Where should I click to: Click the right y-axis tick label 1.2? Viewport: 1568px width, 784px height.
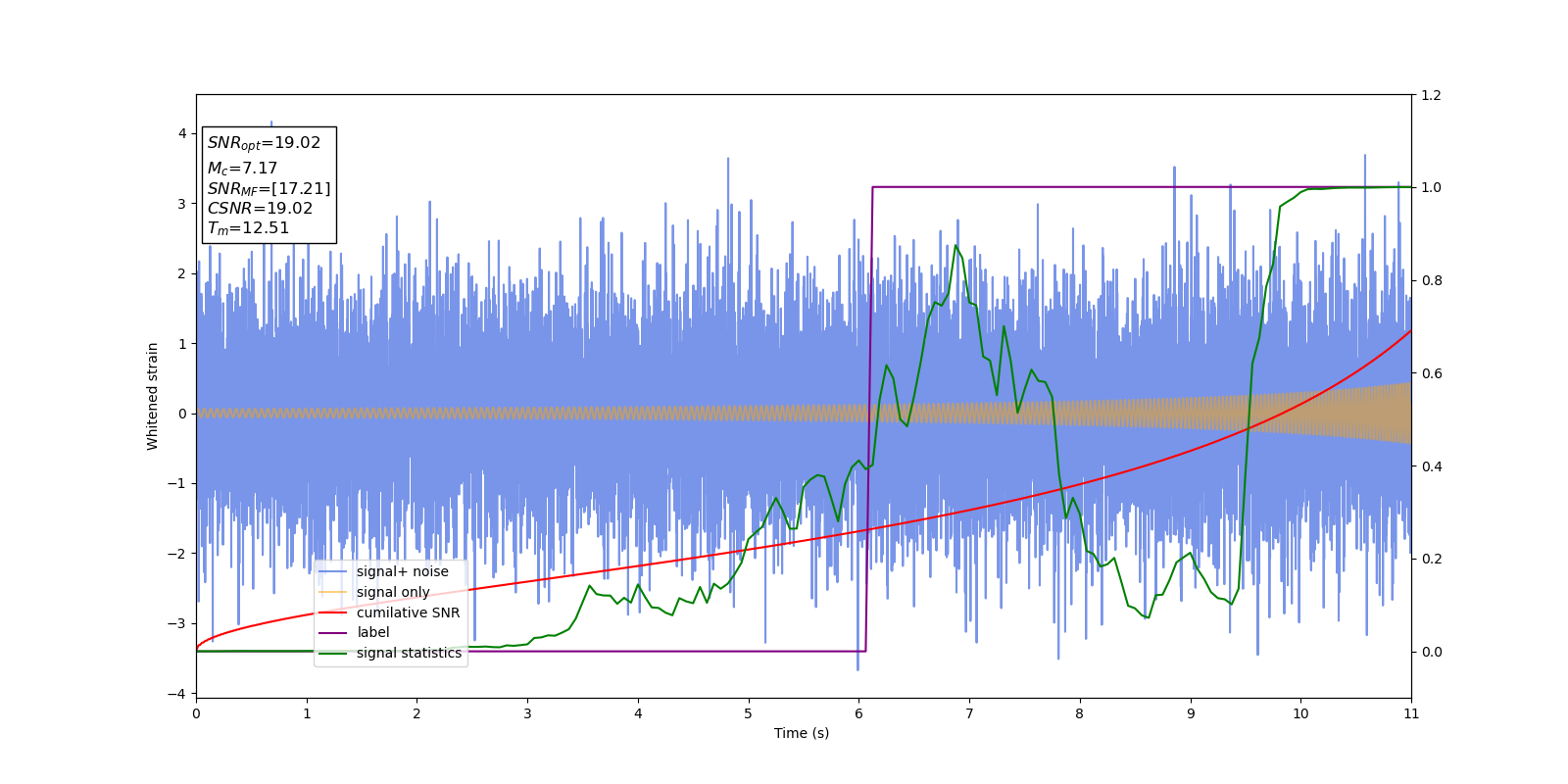point(1431,95)
